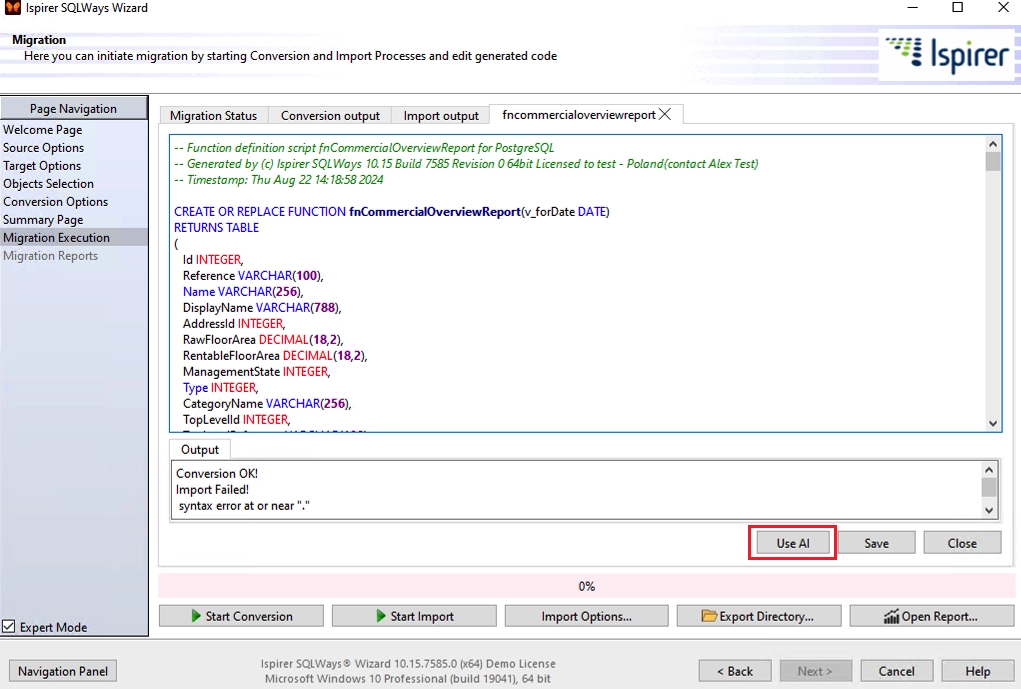1021x689 pixels.
Task: Maximize the SQLWays Wizard window
Action: click(957, 7)
